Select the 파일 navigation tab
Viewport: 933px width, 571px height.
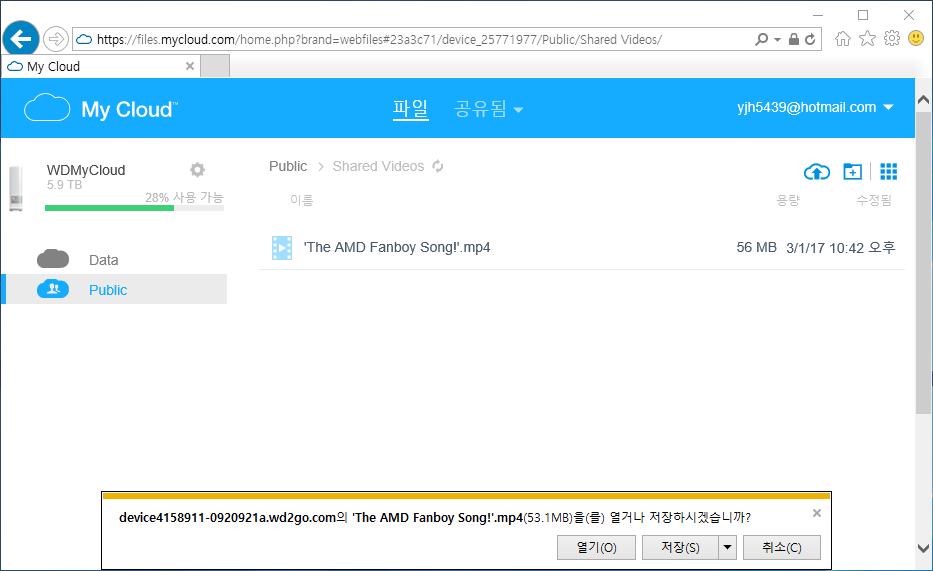(x=411, y=109)
